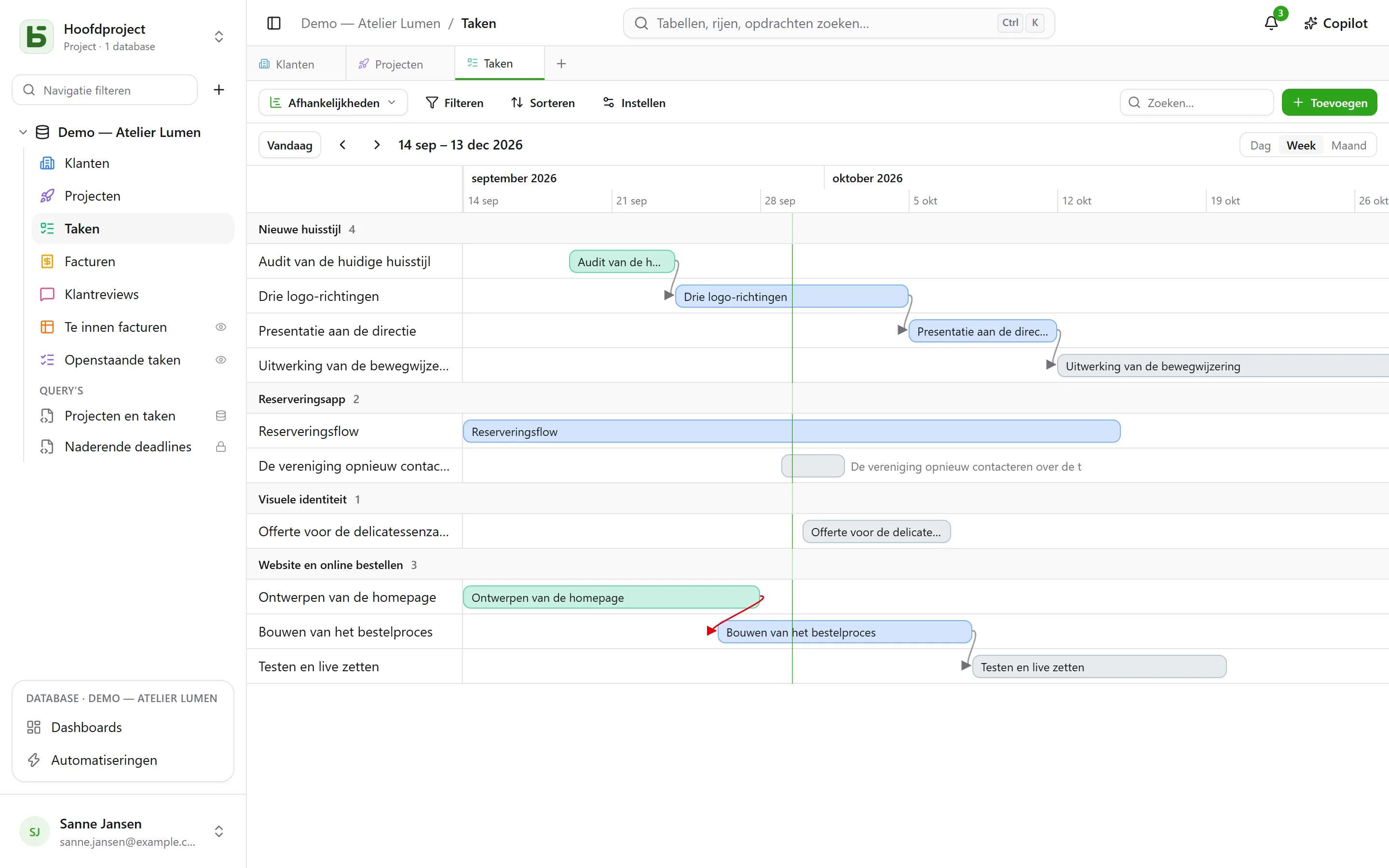
Task: Click the Filteren button
Action: 455,103
